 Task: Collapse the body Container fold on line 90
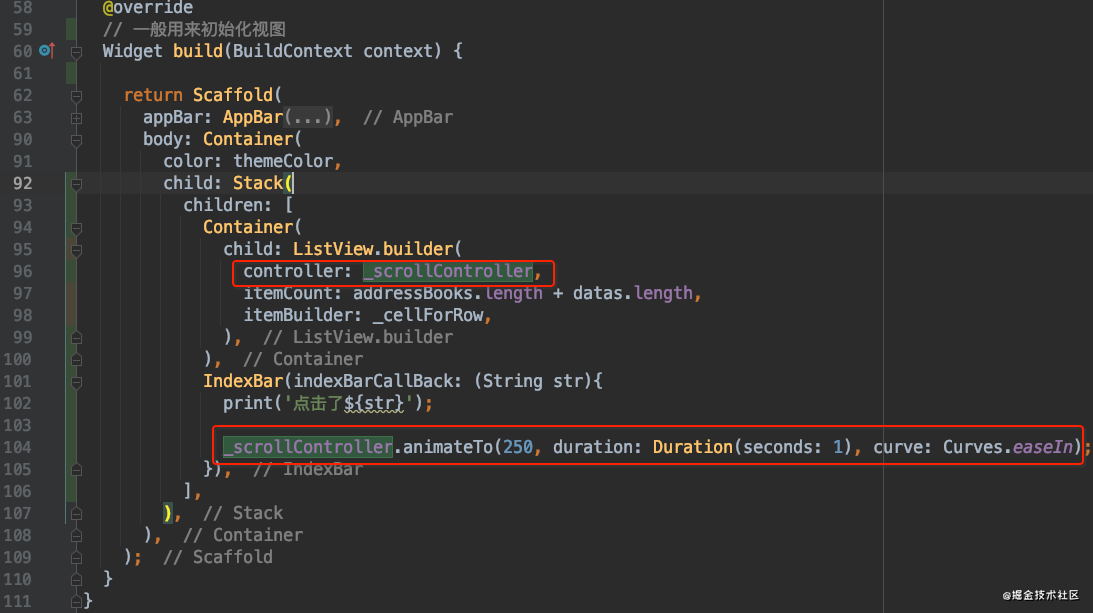click(77, 140)
